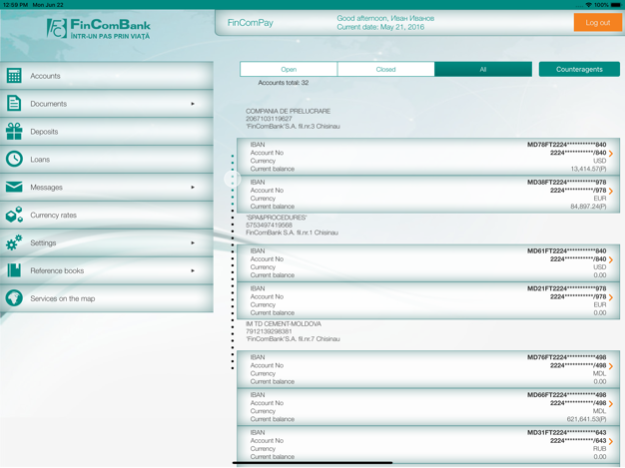Viewport: 625px width, 468px height.
Task: Expand the Messages submenu arrow
Action: click(193, 187)
